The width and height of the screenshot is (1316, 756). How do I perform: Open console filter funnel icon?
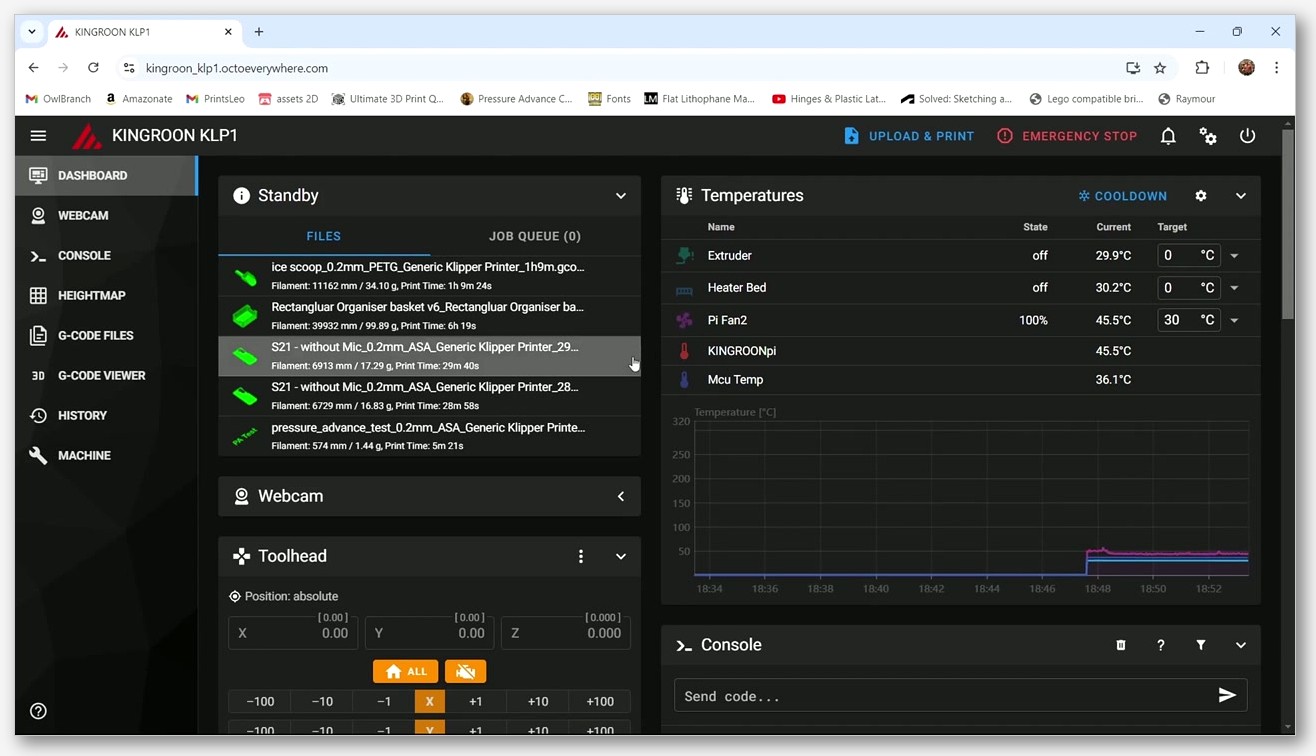point(1201,645)
